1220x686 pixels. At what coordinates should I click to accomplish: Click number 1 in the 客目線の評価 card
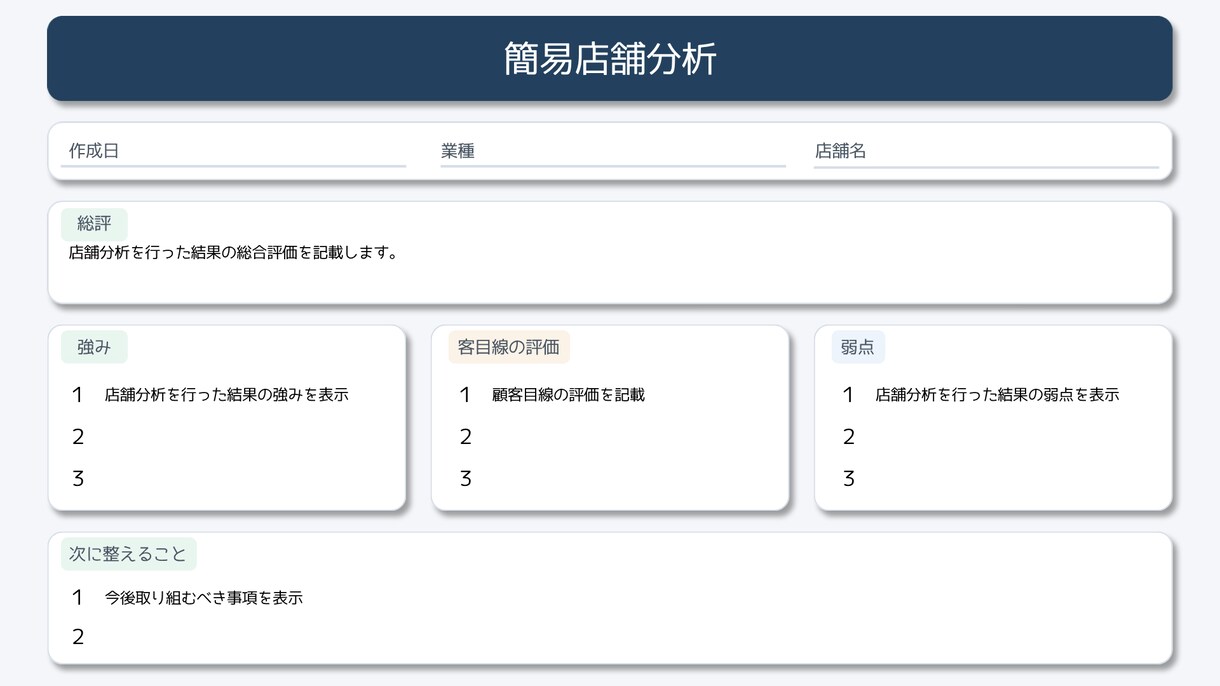[465, 395]
